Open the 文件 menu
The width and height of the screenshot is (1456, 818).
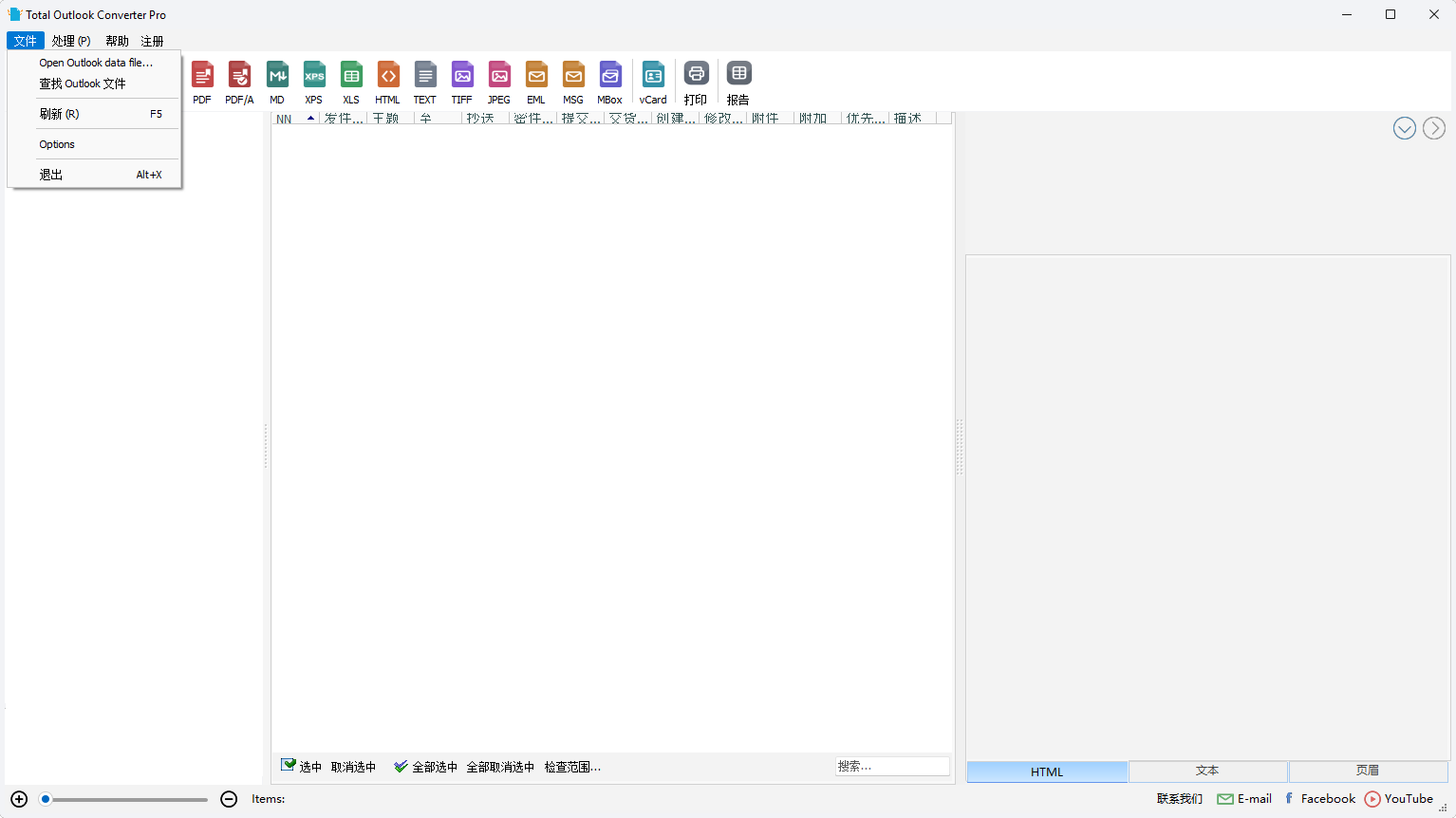(x=26, y=41)
